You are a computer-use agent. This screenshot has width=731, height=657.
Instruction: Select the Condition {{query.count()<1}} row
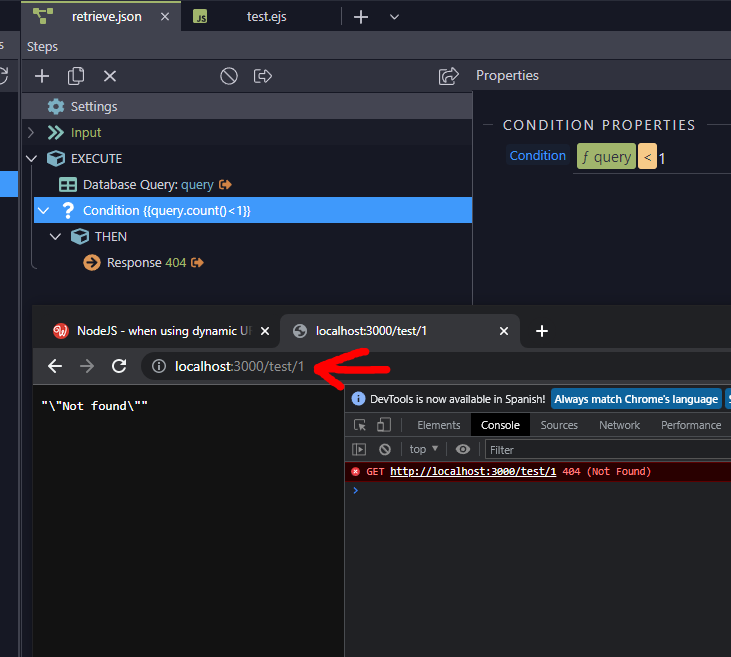tap(253, 210)
